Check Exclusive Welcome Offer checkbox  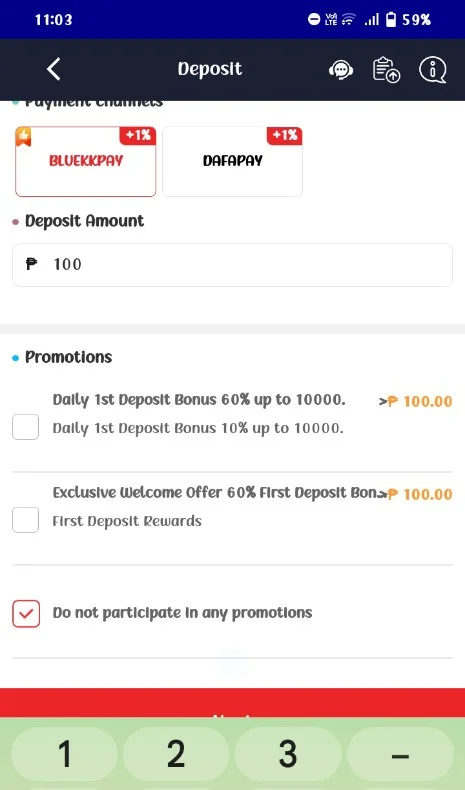pos(26,519)
